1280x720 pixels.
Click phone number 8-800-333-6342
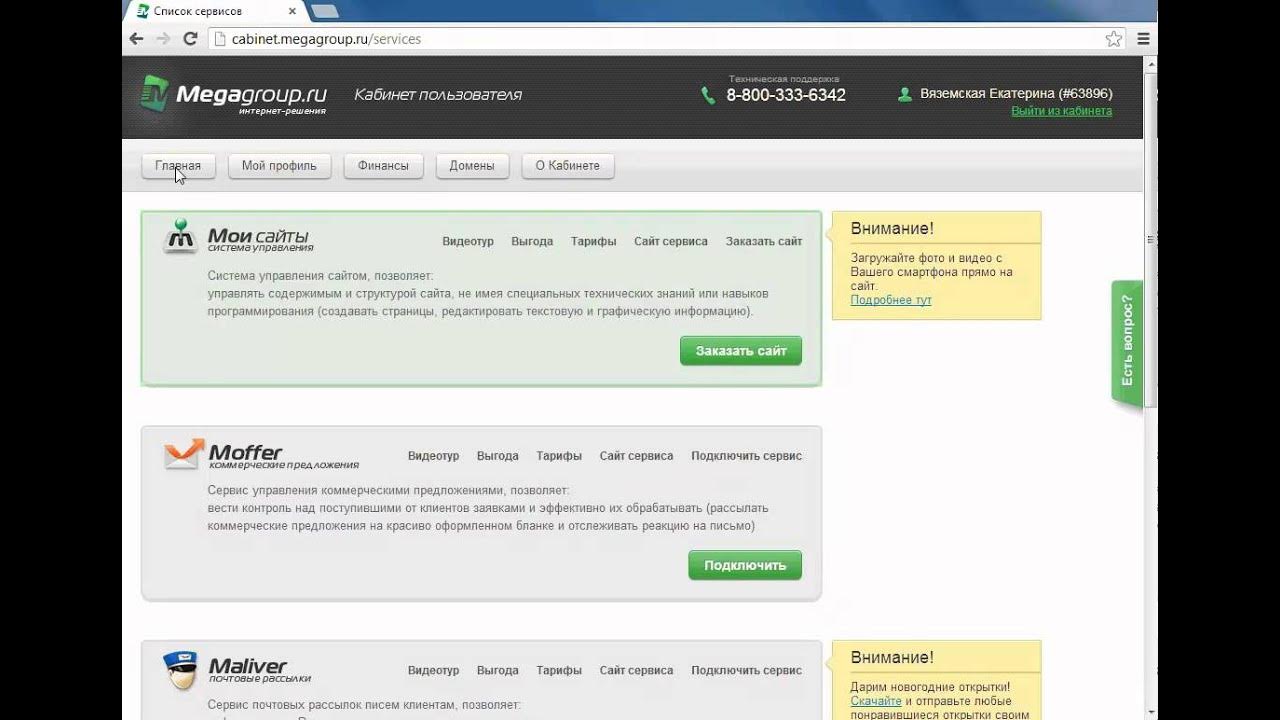[786, 96]
